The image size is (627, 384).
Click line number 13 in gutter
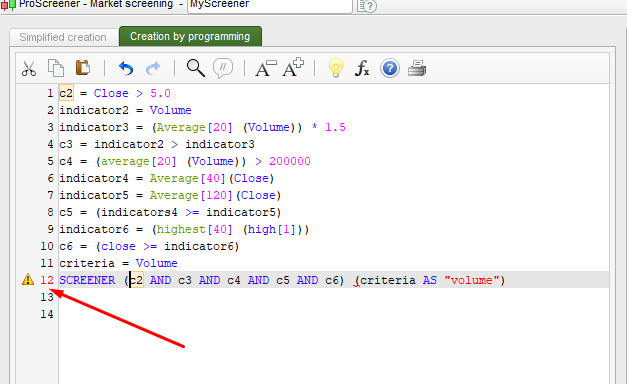[47, 297]
